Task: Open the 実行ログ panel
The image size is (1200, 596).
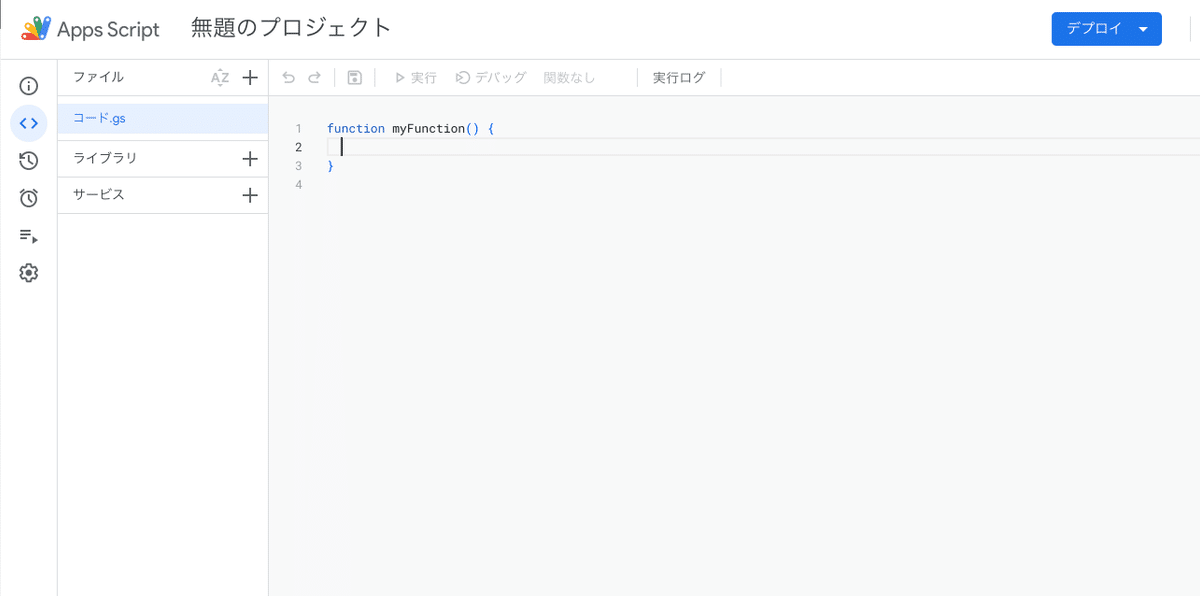Action: pos(679,77)
